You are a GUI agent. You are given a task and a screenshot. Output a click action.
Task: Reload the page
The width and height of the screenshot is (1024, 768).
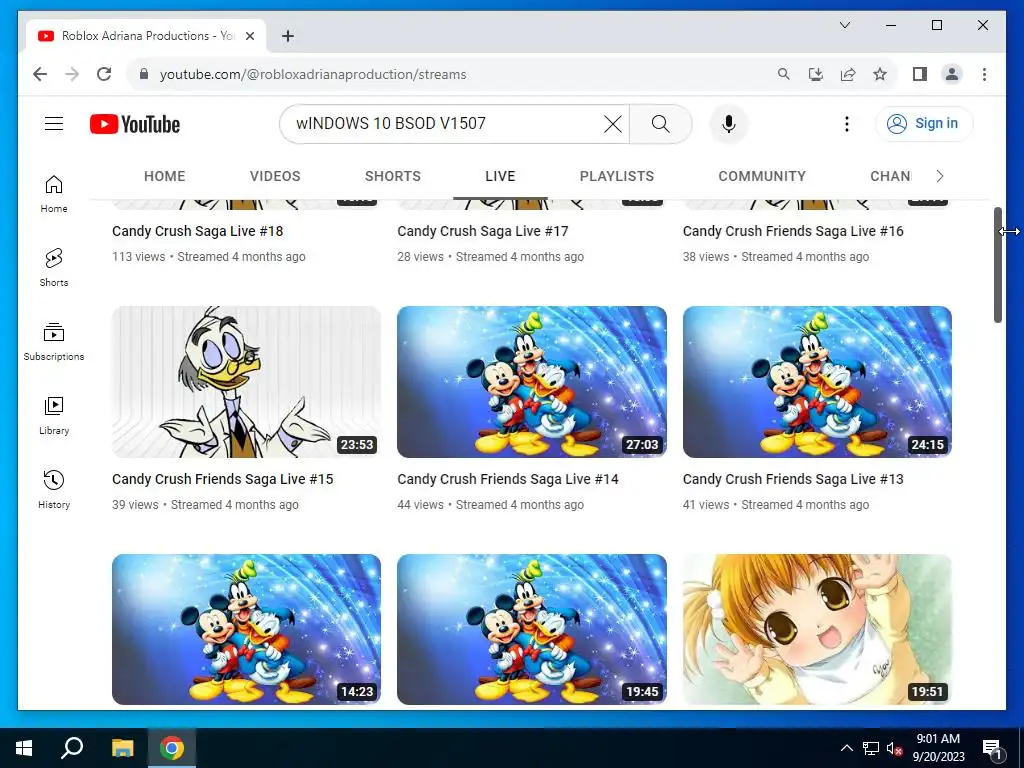point(104,74)
